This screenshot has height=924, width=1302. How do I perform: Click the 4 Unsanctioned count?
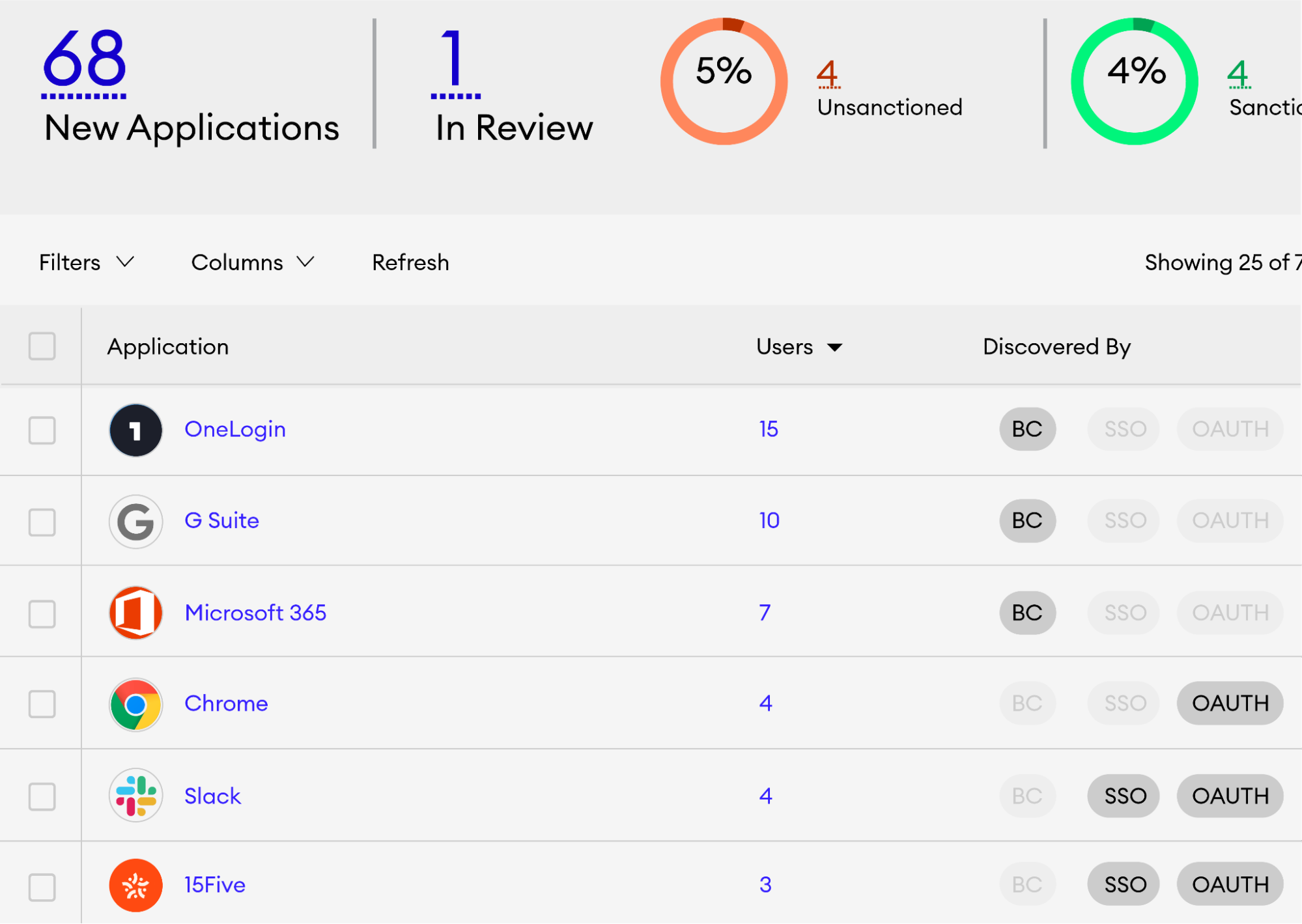click(x=828, y=74)
